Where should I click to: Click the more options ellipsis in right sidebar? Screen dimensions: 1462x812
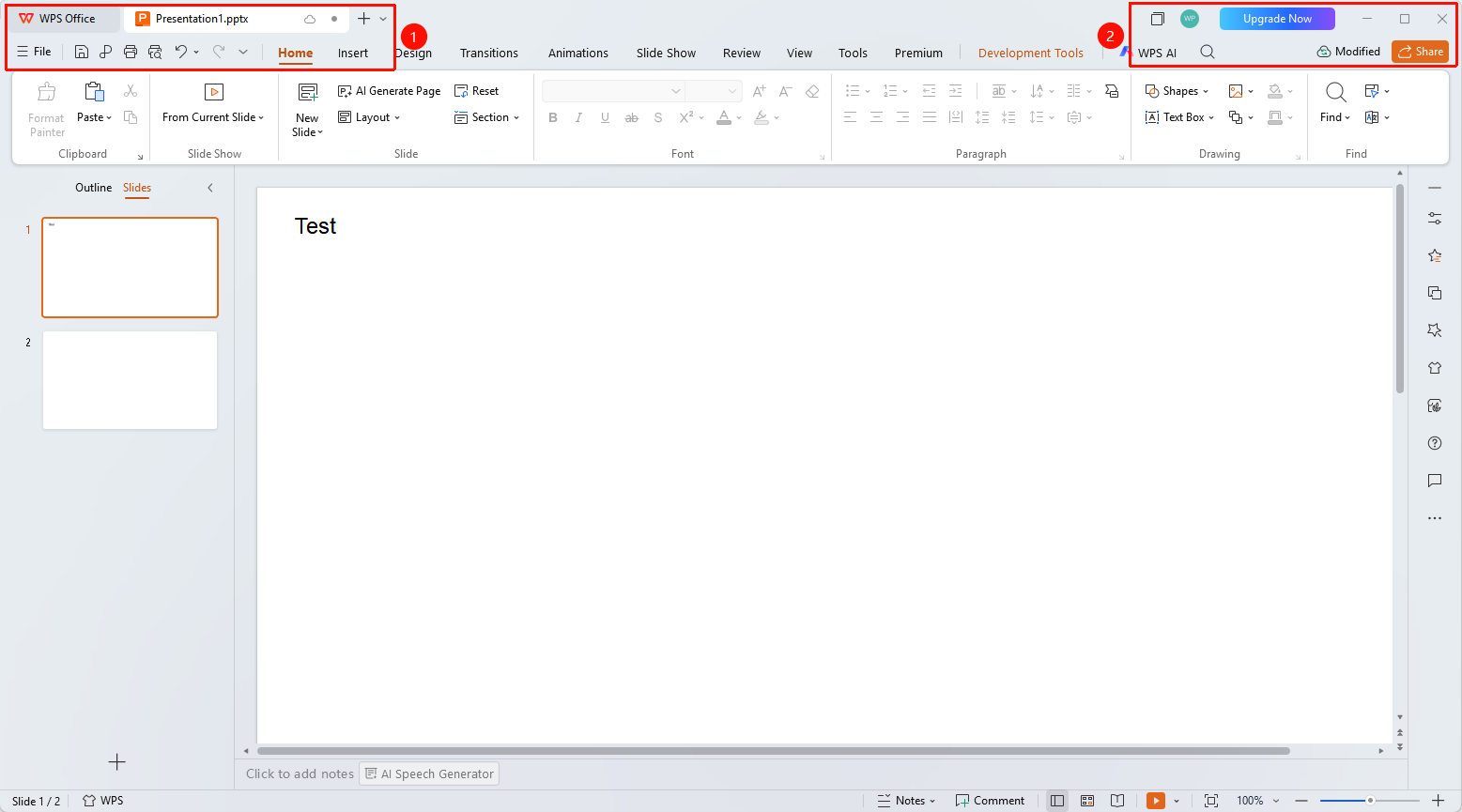click(1435, 518)
